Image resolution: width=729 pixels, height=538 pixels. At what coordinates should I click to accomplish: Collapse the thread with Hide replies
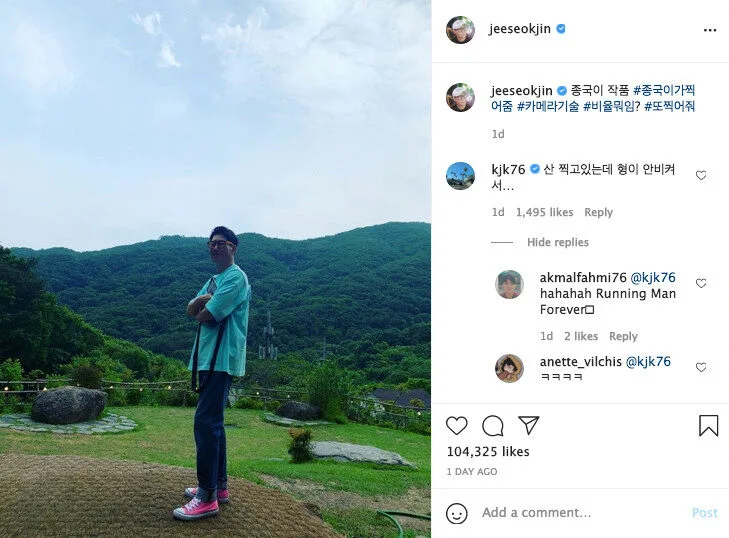pos(557,242)
